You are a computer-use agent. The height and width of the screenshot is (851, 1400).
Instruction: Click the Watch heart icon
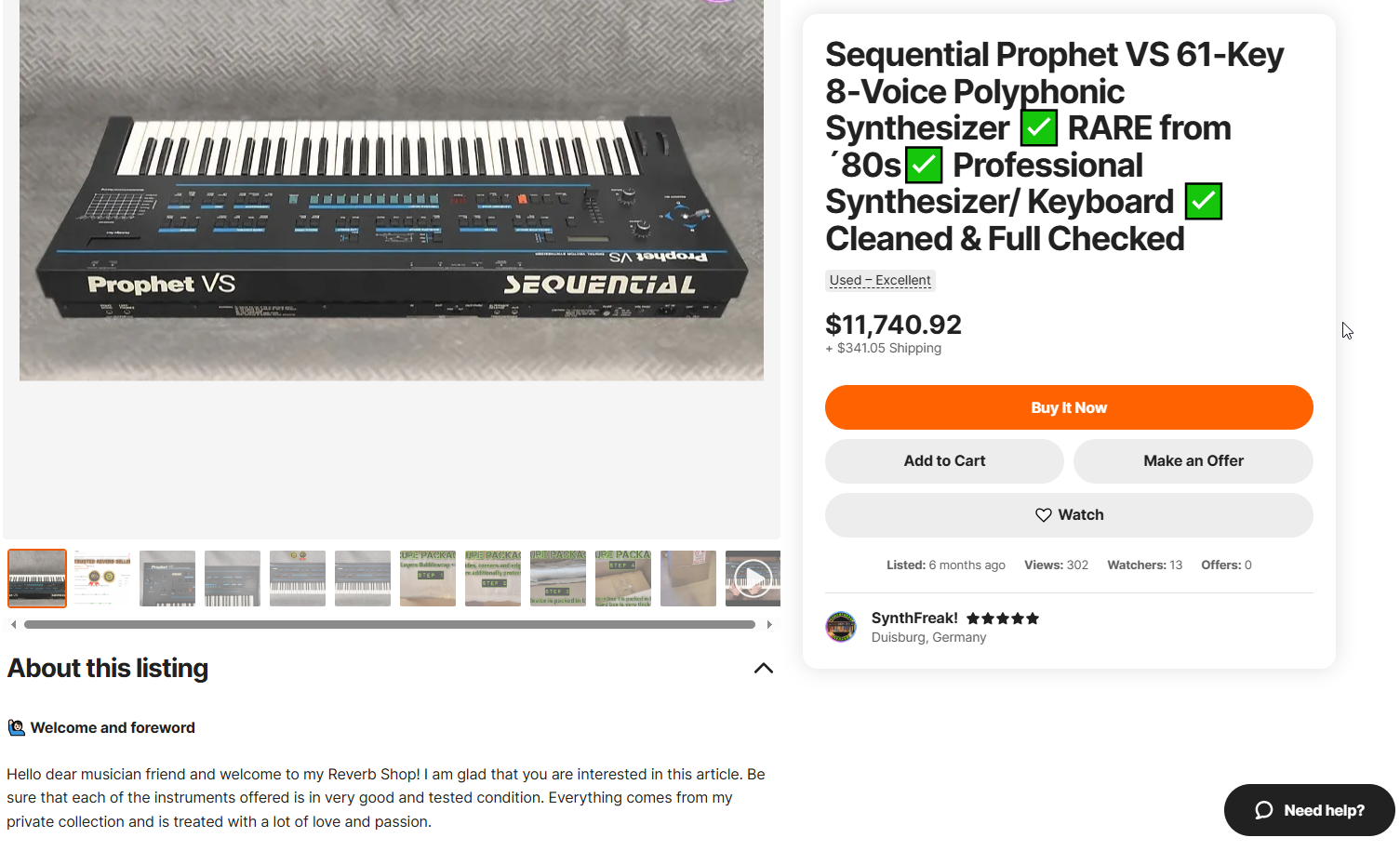(x=1044, y=515)
